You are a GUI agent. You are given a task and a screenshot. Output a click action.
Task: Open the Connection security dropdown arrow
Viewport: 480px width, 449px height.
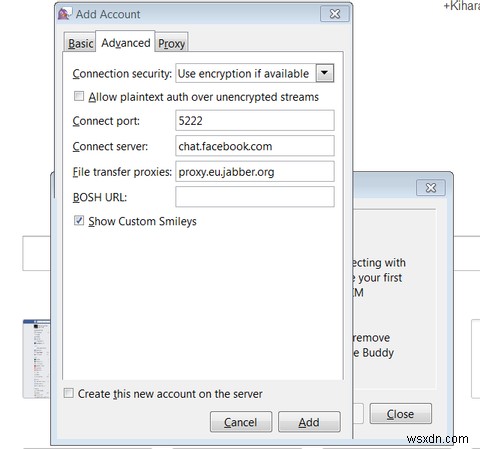coord(325,73)
